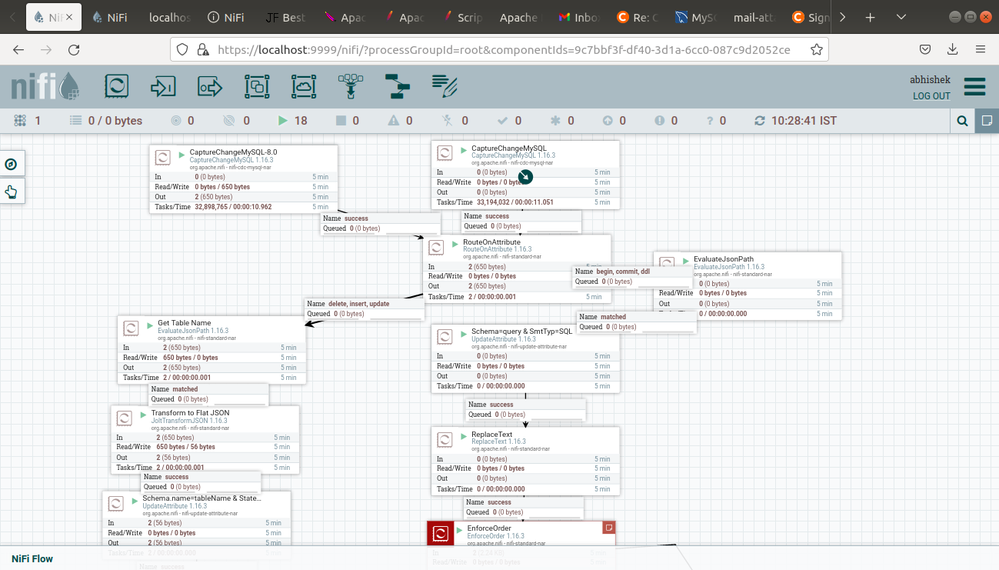
Task: Click the Funnel toolbar icon
Action: pyautogui.click(x=351, y=87)
